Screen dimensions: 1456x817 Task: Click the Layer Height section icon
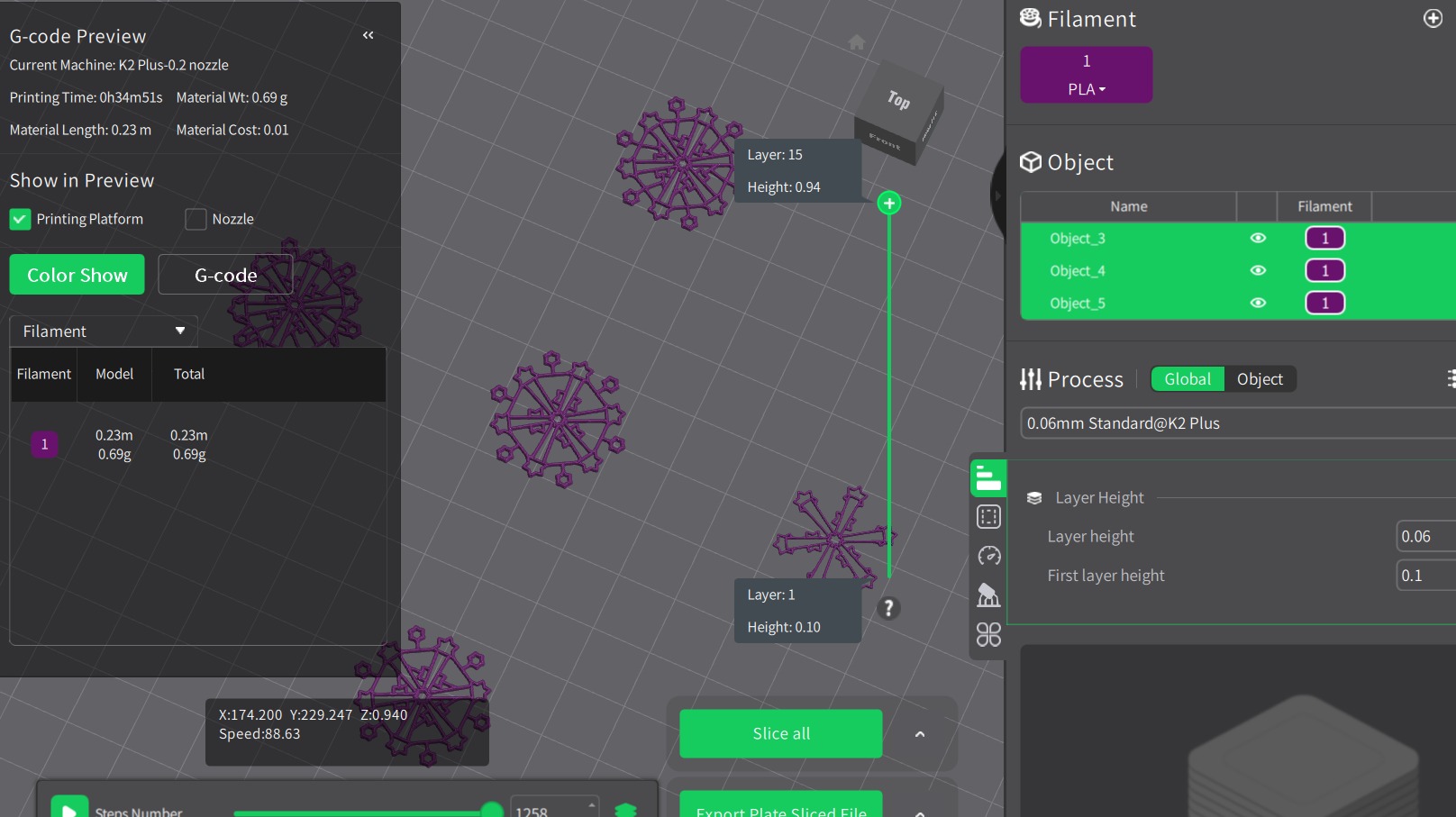click(x=1034, y=498)
